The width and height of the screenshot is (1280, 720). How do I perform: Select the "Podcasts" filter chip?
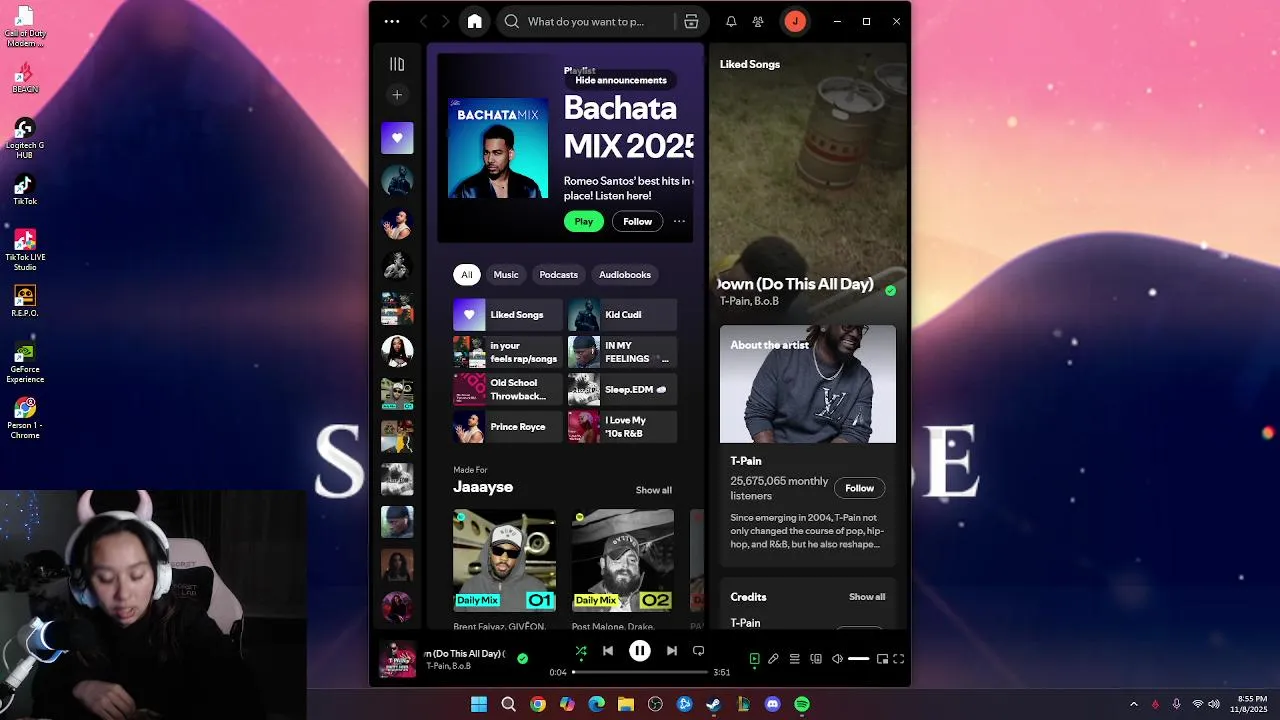point(558,274)
